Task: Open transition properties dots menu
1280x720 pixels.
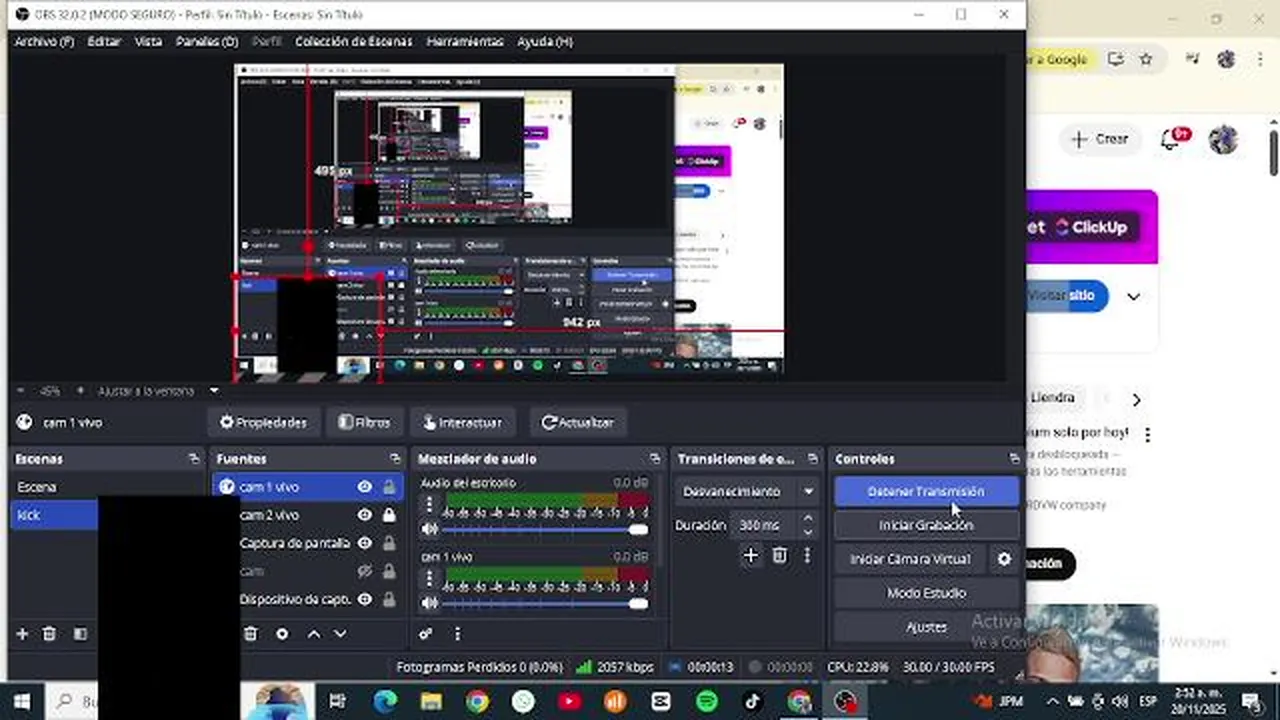Action: tap(807, 555)
